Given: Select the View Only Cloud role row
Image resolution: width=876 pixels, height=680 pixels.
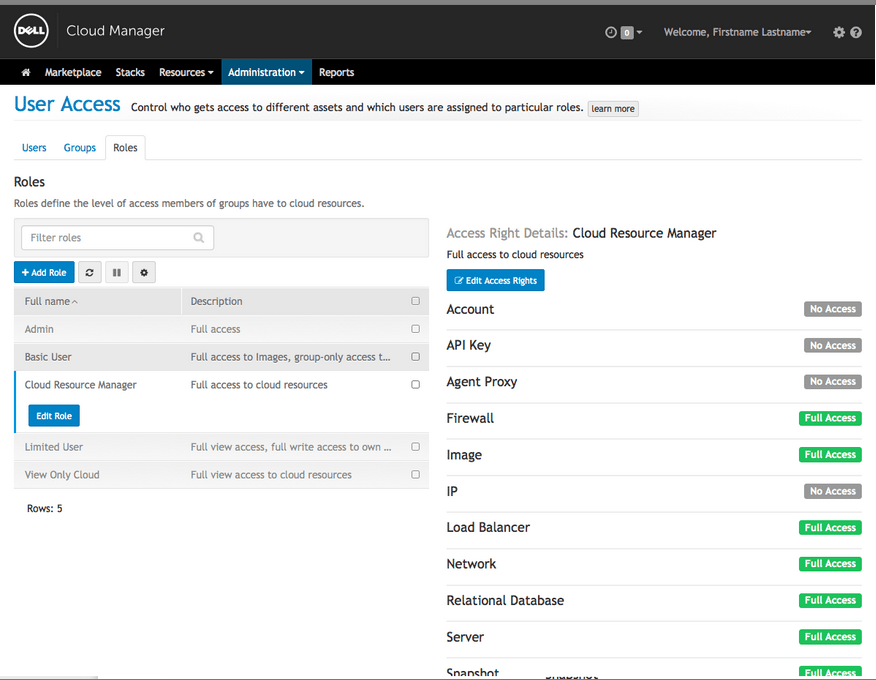Looking at the screenshot, I should 221,474.
